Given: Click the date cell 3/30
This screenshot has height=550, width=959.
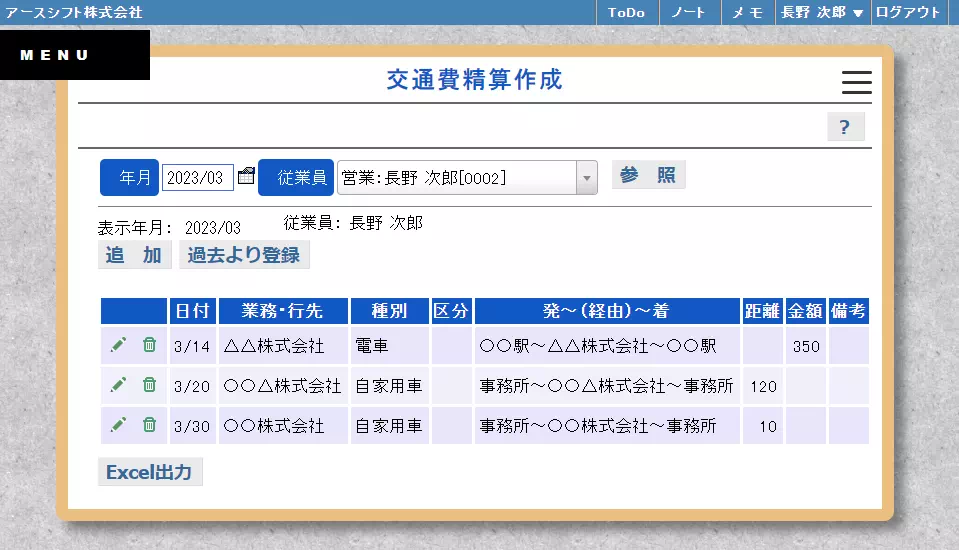Looking at the screenshot, I should click(193, 426).
